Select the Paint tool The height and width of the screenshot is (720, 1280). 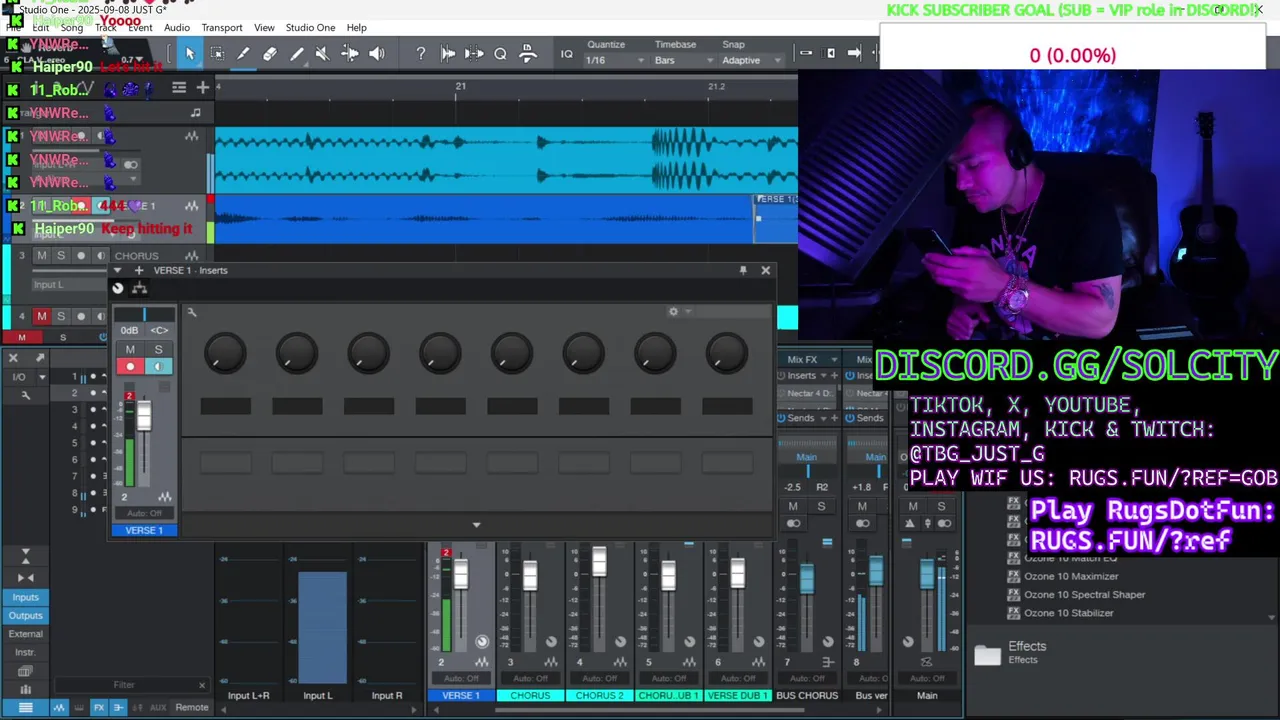296,54
